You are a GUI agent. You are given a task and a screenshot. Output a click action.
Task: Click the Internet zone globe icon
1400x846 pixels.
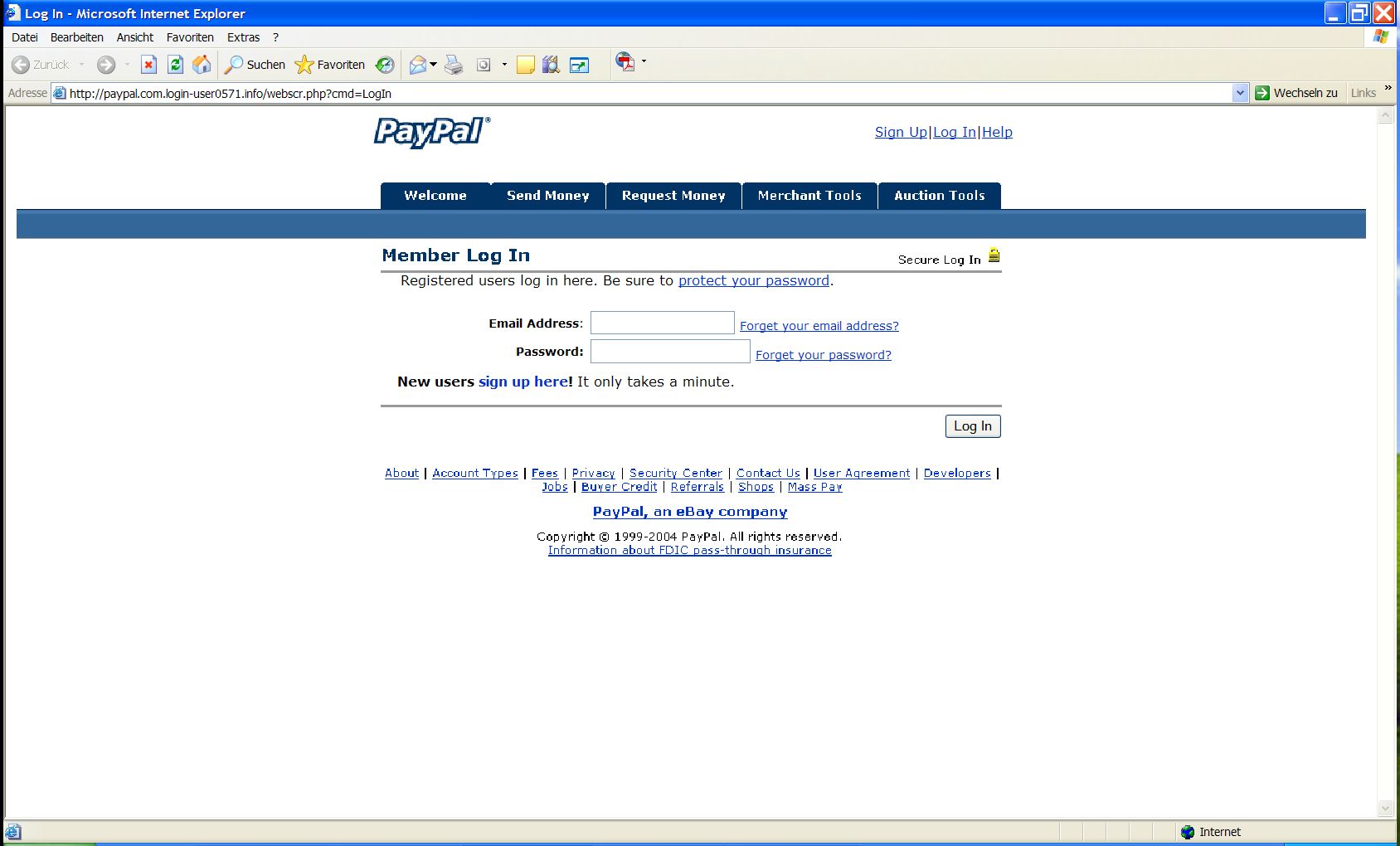pos(1188,832)
